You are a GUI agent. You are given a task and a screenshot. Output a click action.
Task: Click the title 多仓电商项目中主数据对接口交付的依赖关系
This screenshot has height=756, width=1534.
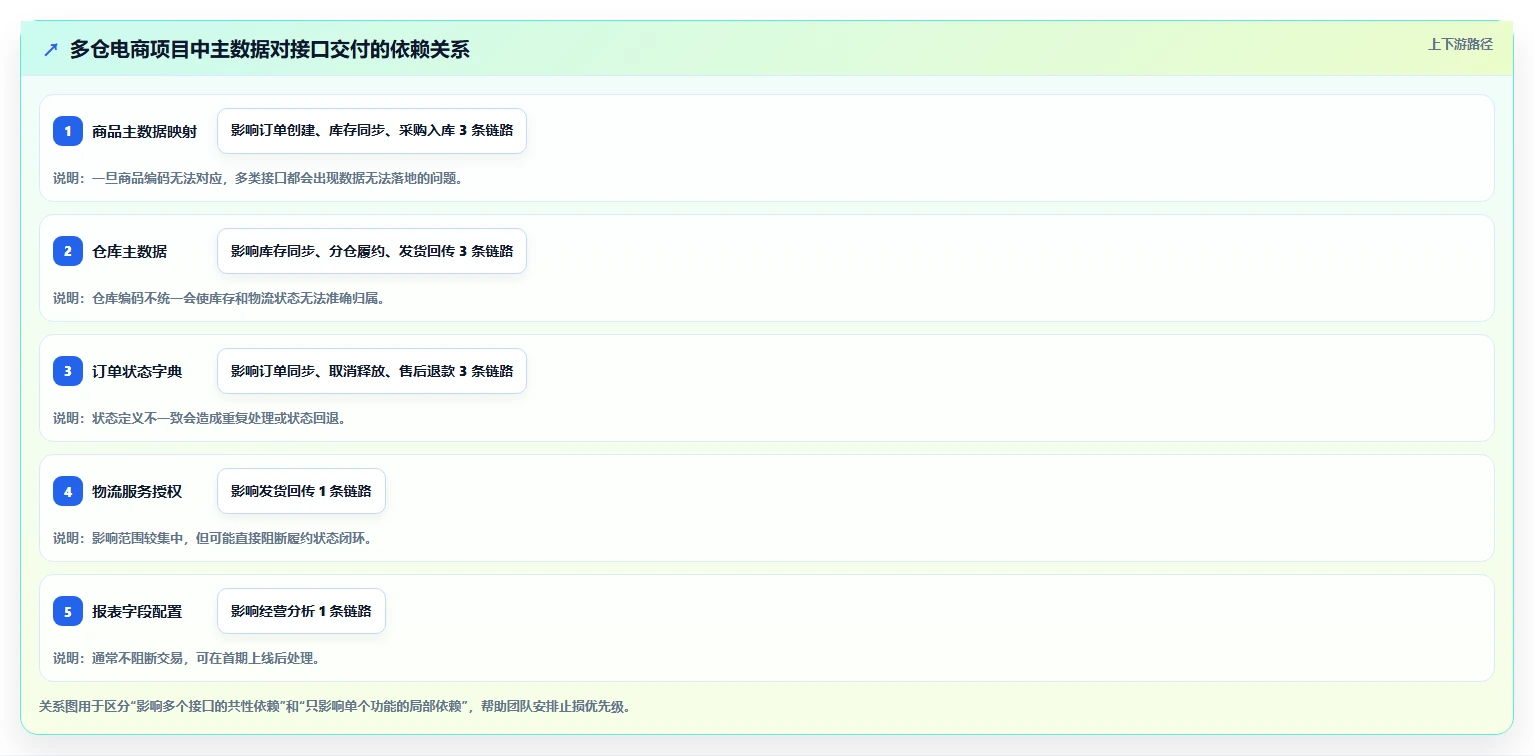click(x=269, y=49)
